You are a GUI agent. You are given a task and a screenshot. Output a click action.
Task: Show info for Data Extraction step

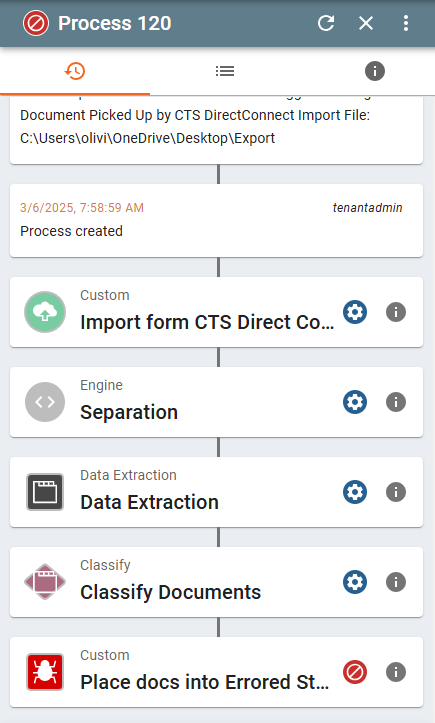(396, 492)
